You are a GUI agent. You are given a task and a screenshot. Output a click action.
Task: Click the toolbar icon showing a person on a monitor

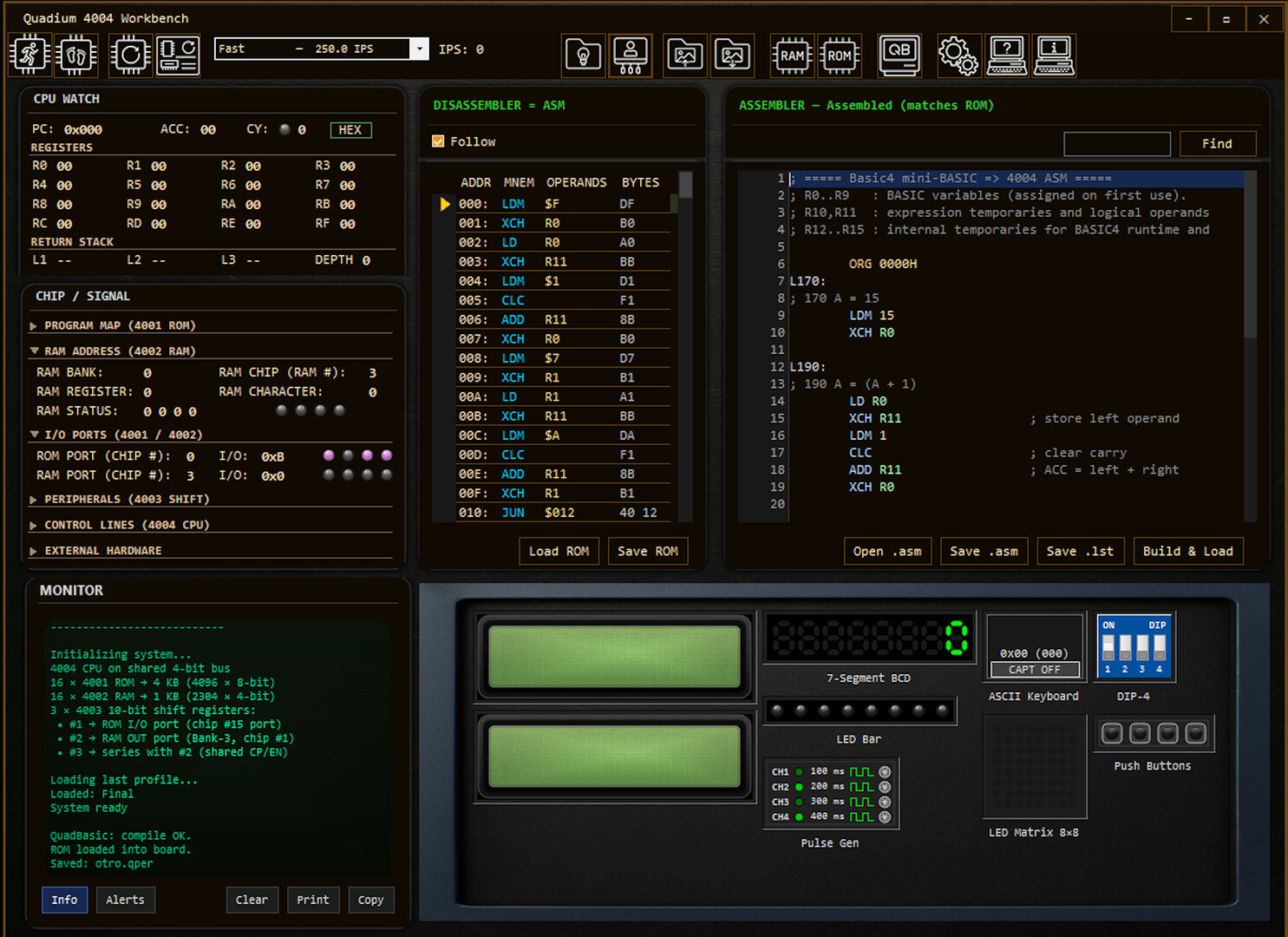pyautogui.click(x=631, y=56)
